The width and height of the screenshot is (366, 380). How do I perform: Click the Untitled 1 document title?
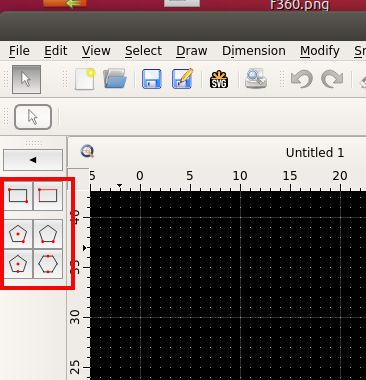(x=315, y=153)
